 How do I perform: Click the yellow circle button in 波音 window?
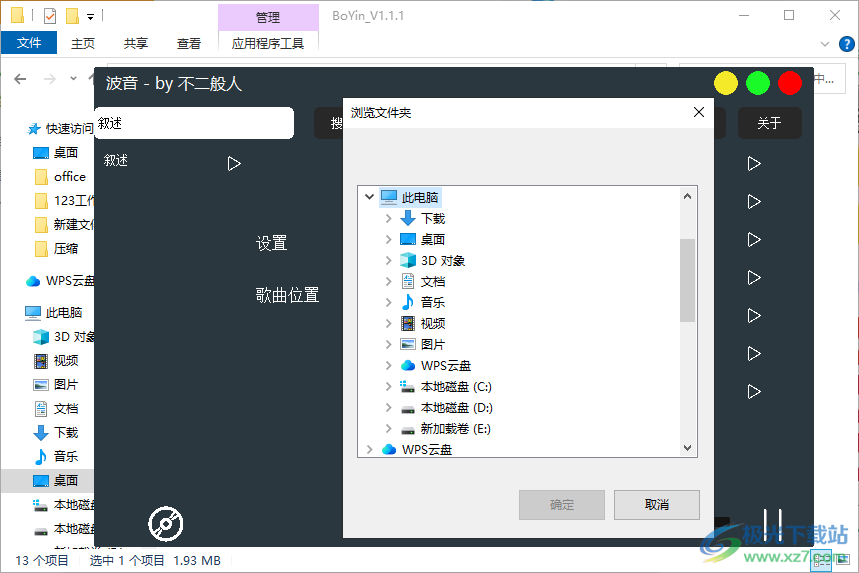click(x=726, y=83)
